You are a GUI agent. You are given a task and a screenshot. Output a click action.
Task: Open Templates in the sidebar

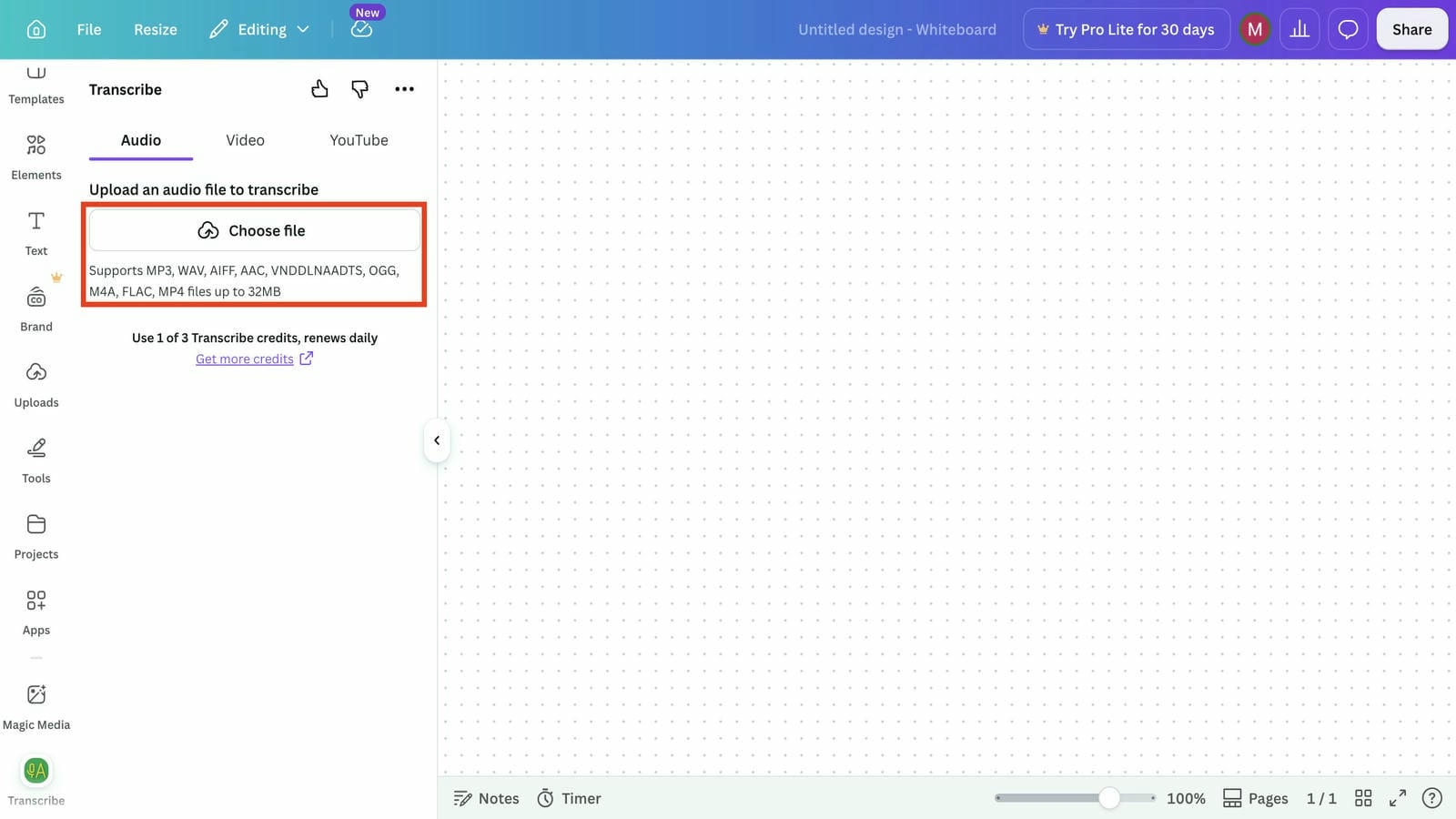36,86
